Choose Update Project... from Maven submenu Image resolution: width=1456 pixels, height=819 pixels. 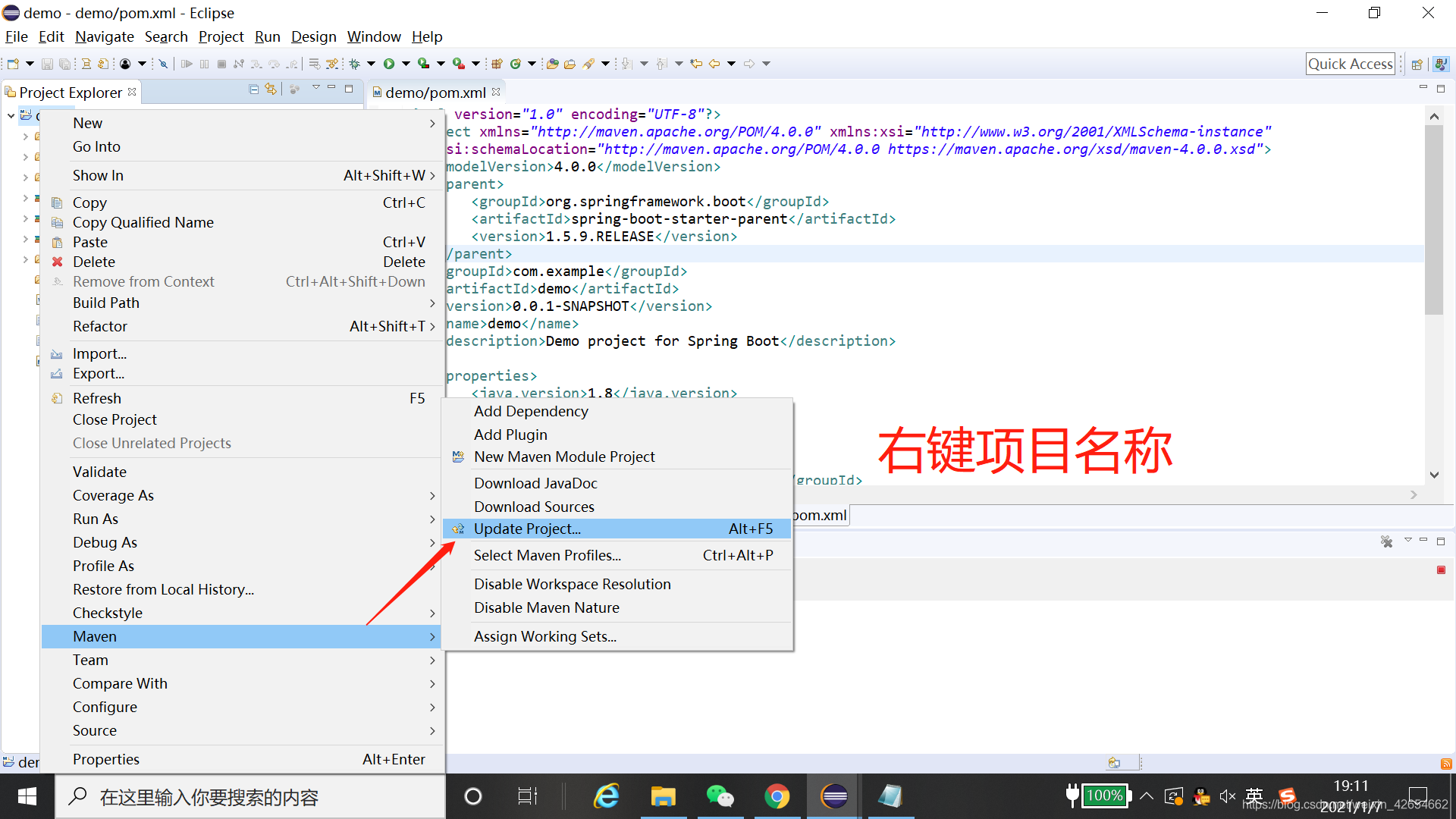click(x=527, y=529)
